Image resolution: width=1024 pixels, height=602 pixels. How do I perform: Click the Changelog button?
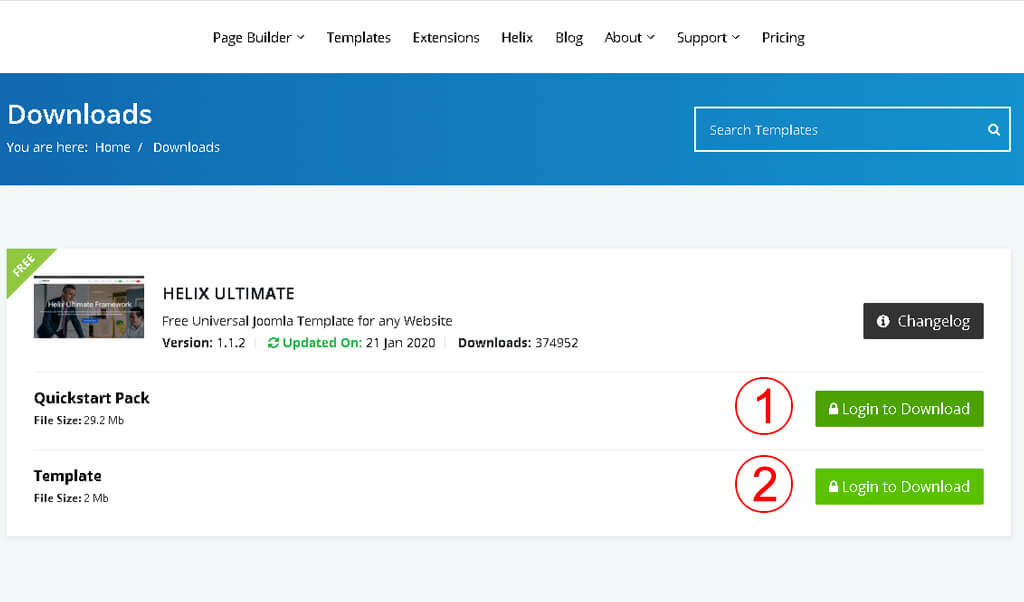(x=923, y=321)
